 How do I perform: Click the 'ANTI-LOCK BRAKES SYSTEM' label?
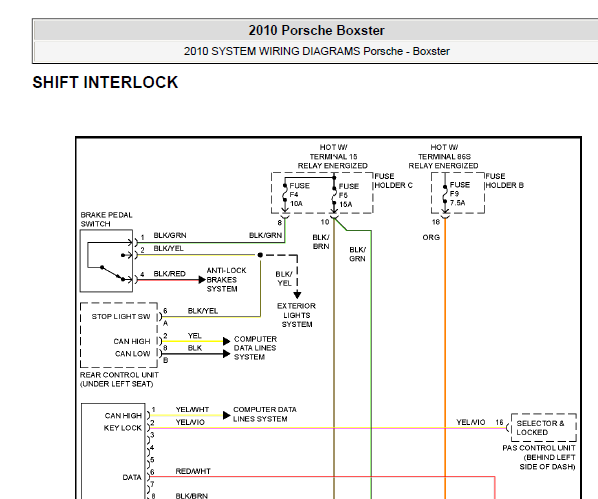click(x=226, y=280)
